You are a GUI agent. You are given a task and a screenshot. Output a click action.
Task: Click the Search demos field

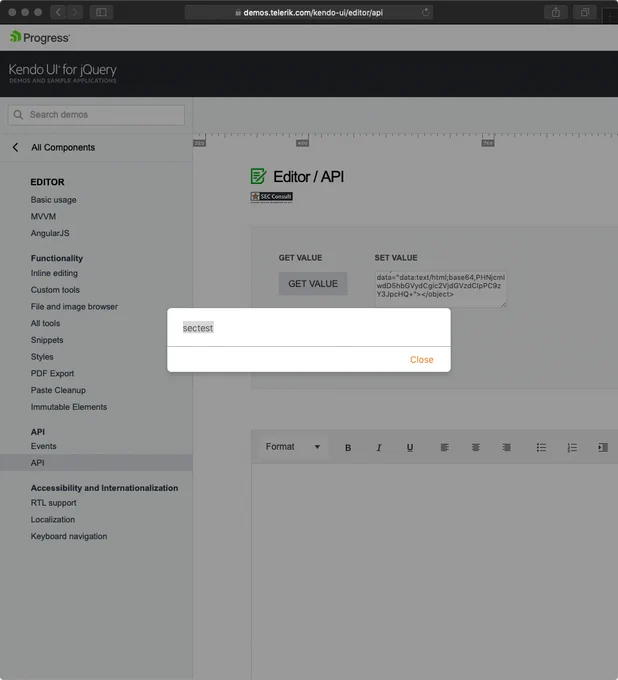pos(96,115)
